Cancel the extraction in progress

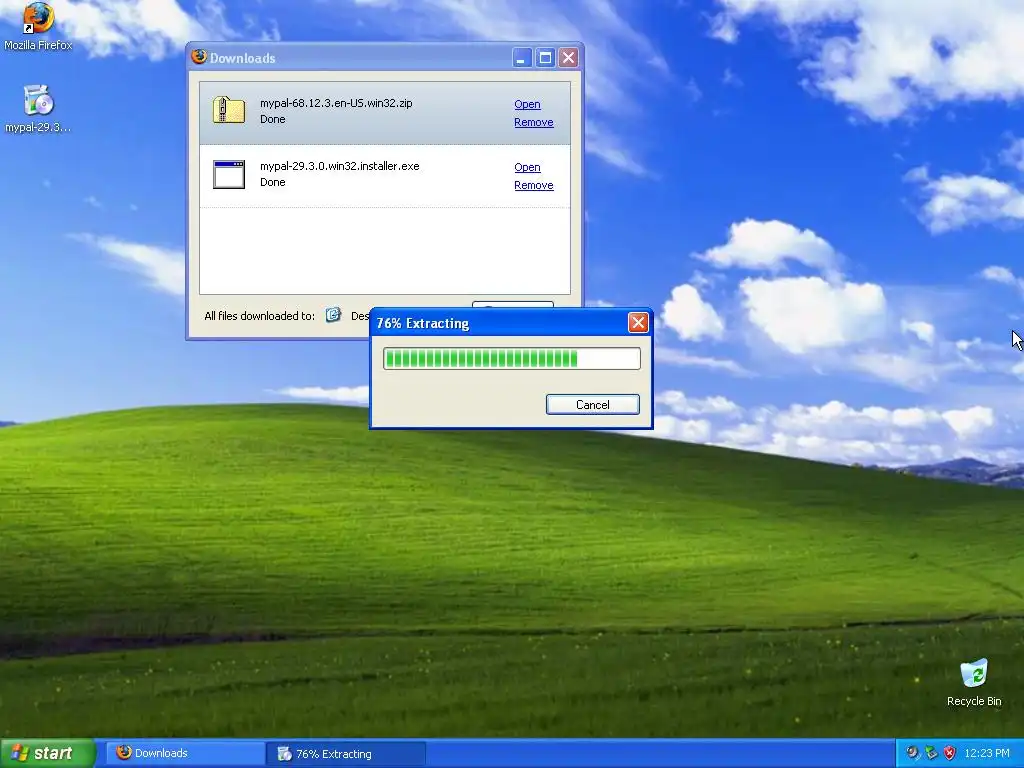[x=592, y=404]
